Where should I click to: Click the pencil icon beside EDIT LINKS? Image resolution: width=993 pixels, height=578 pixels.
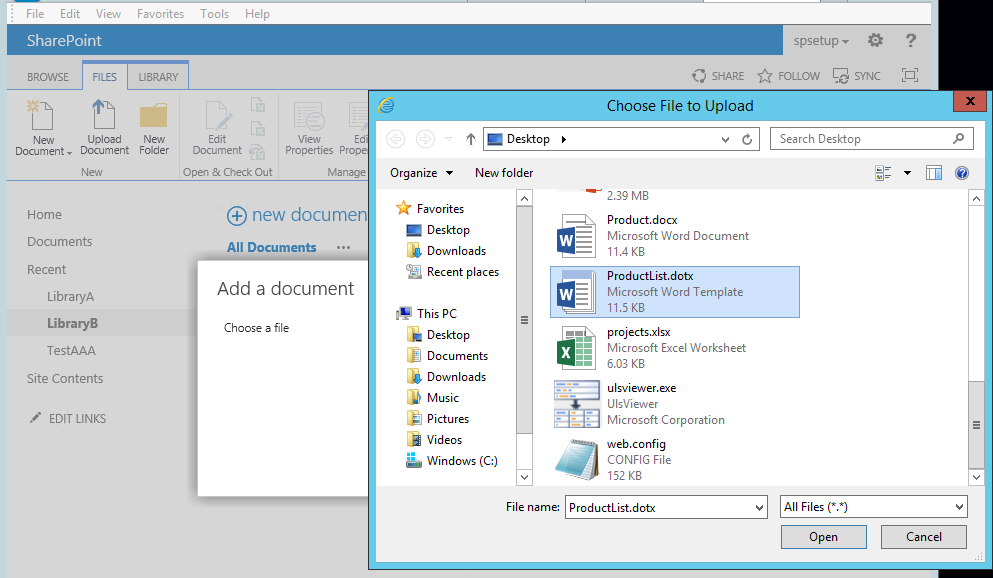(35, 418)
